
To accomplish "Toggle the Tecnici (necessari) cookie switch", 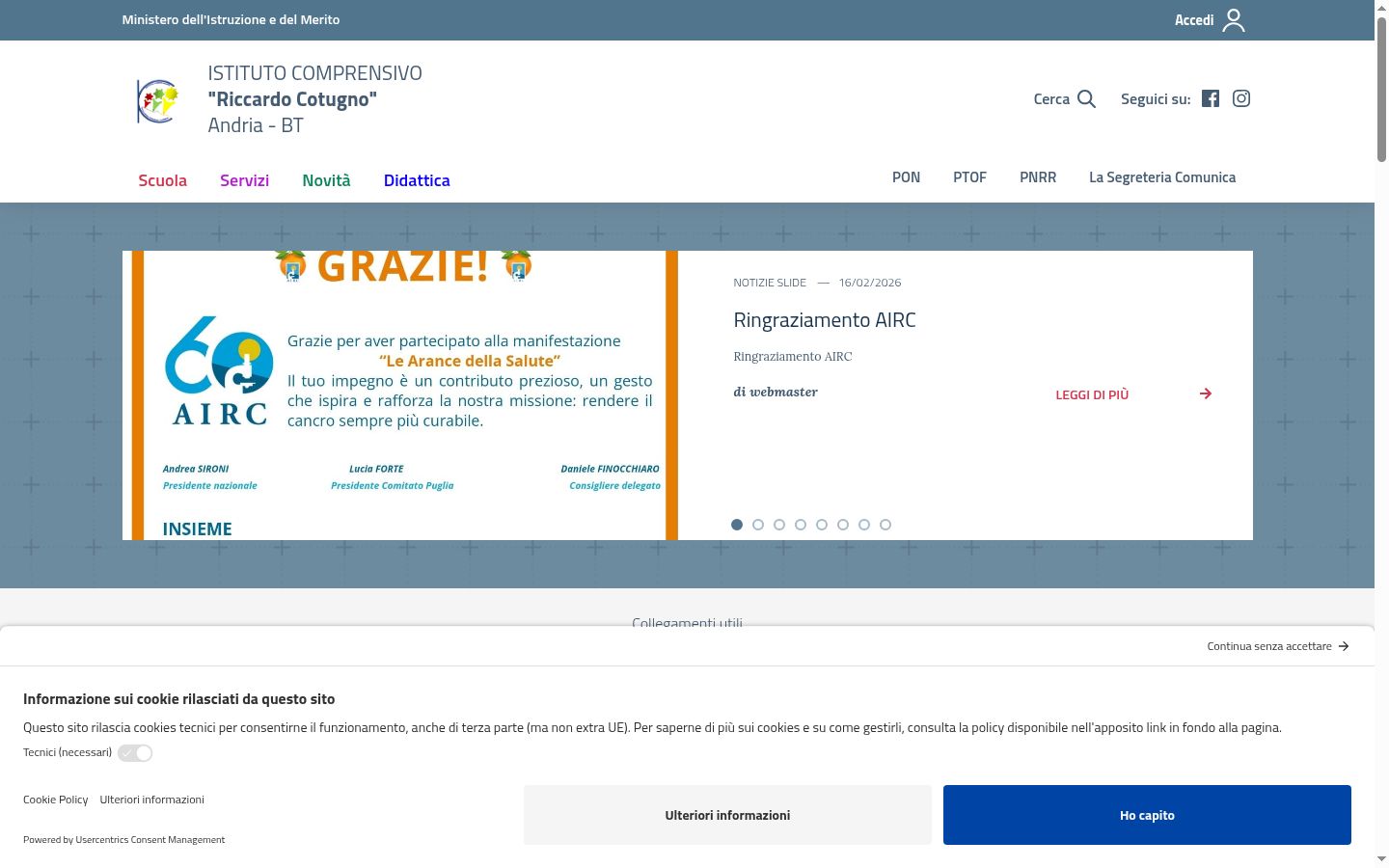I will 135,753.
